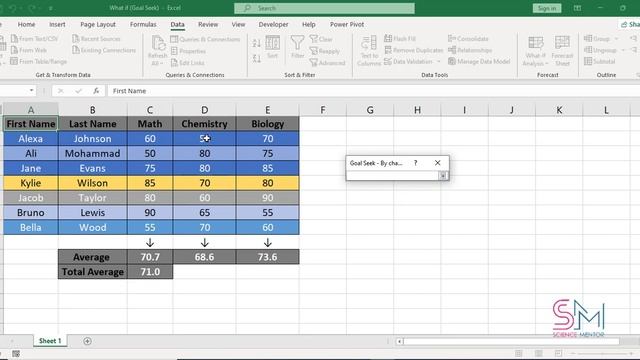Select the Chemistry header cell
Image resolution: width=640 pixels, height=360 pixels.
coord(204,124)
